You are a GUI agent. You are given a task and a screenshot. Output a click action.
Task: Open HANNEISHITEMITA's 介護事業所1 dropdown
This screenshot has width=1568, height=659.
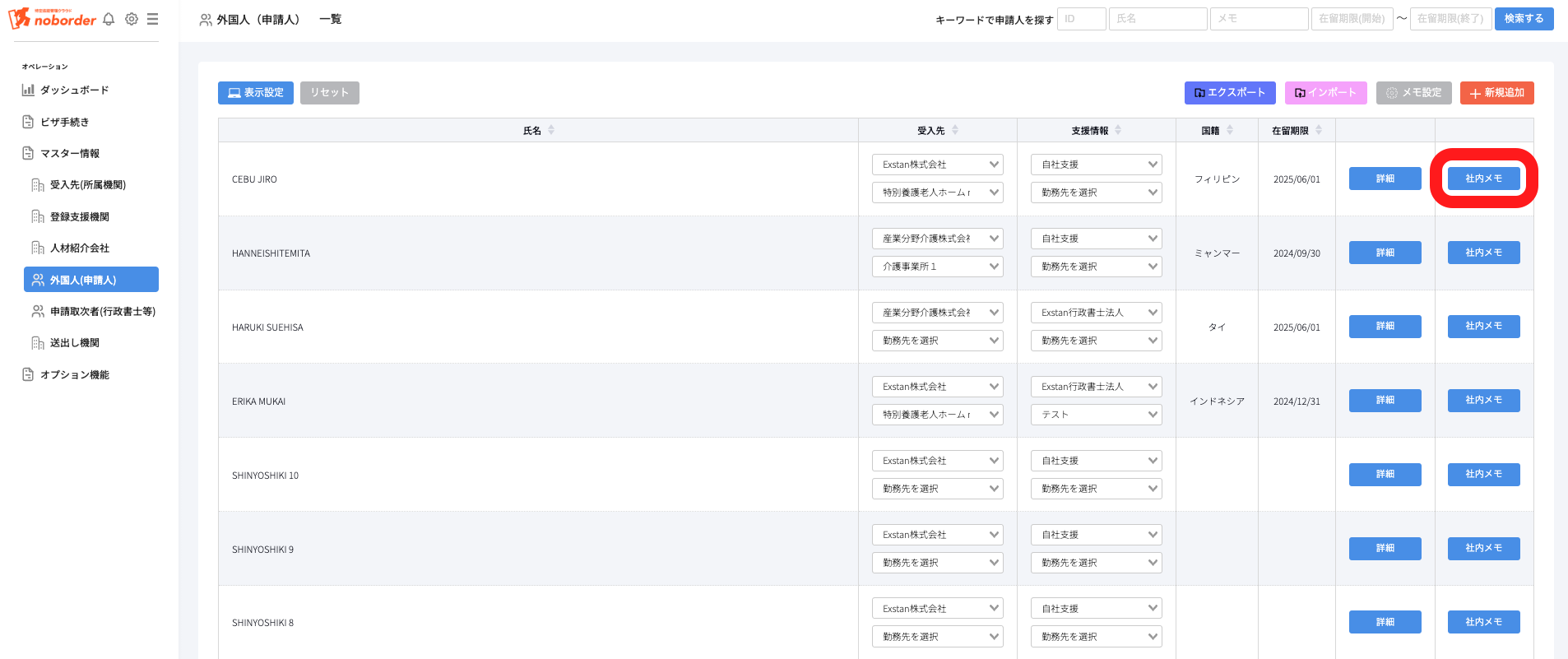[x=937, y=267]
